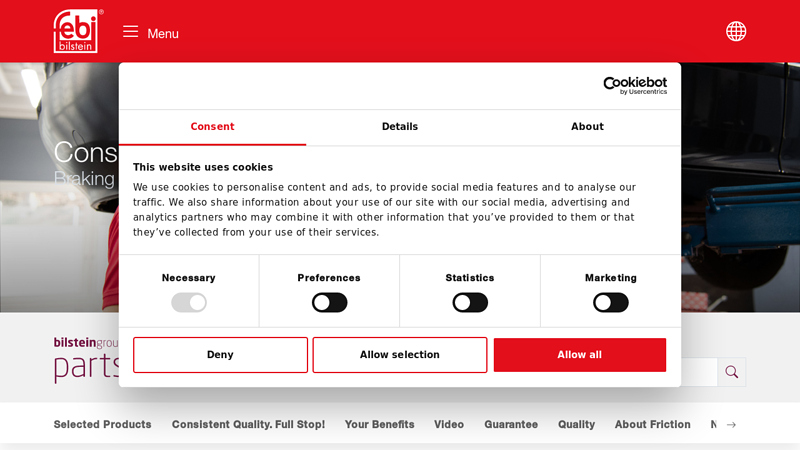Click the Allow selection button

400,355
